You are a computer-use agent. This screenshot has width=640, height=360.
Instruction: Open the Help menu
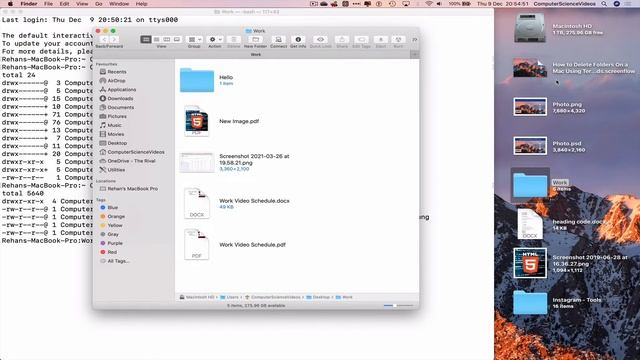(142, 4)
